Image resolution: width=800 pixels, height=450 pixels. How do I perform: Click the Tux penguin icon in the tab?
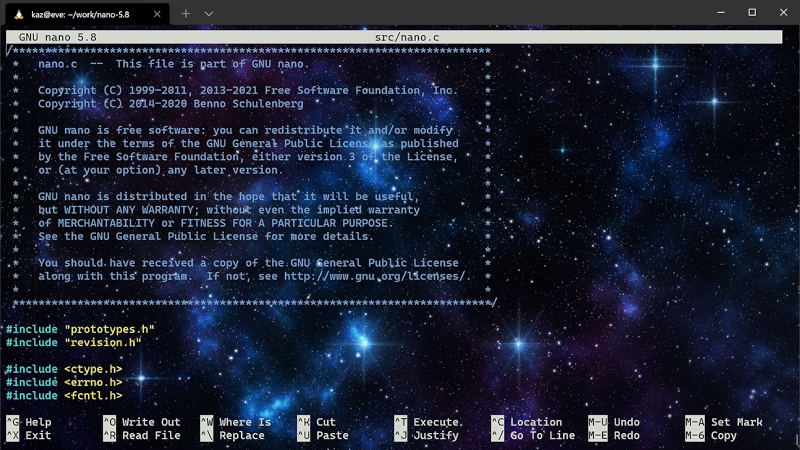[x=19, y=14]
